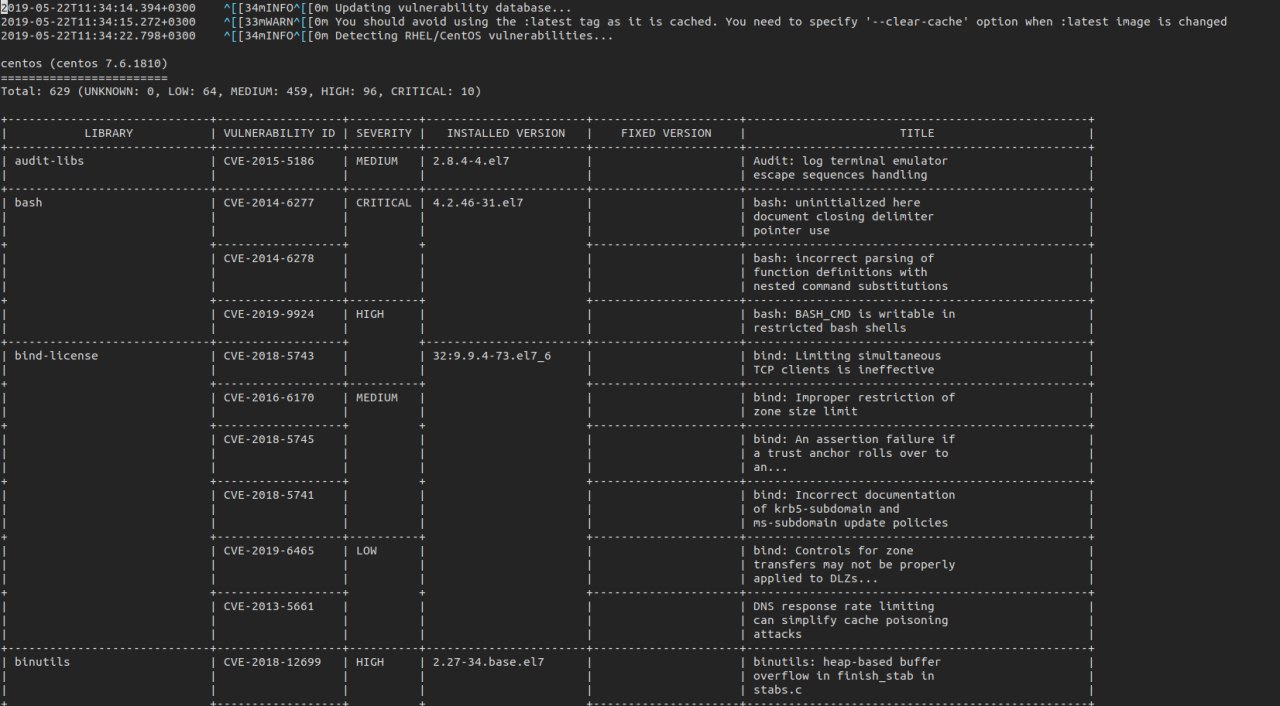Click 'Detecting RHEL/CentOS vulnerabilities...' log line
Image resolution: width=1280 pixels, height=706 pixels.
pyautogui.click(x=474, y=36)
